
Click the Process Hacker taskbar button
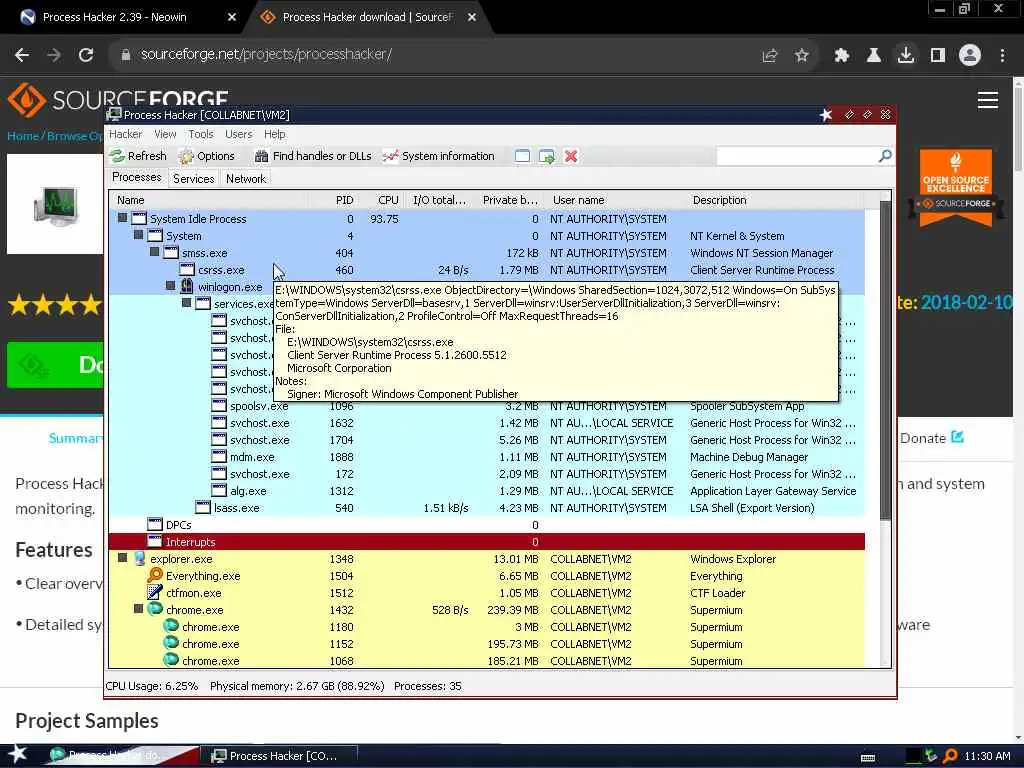click(x=282, y=756)
